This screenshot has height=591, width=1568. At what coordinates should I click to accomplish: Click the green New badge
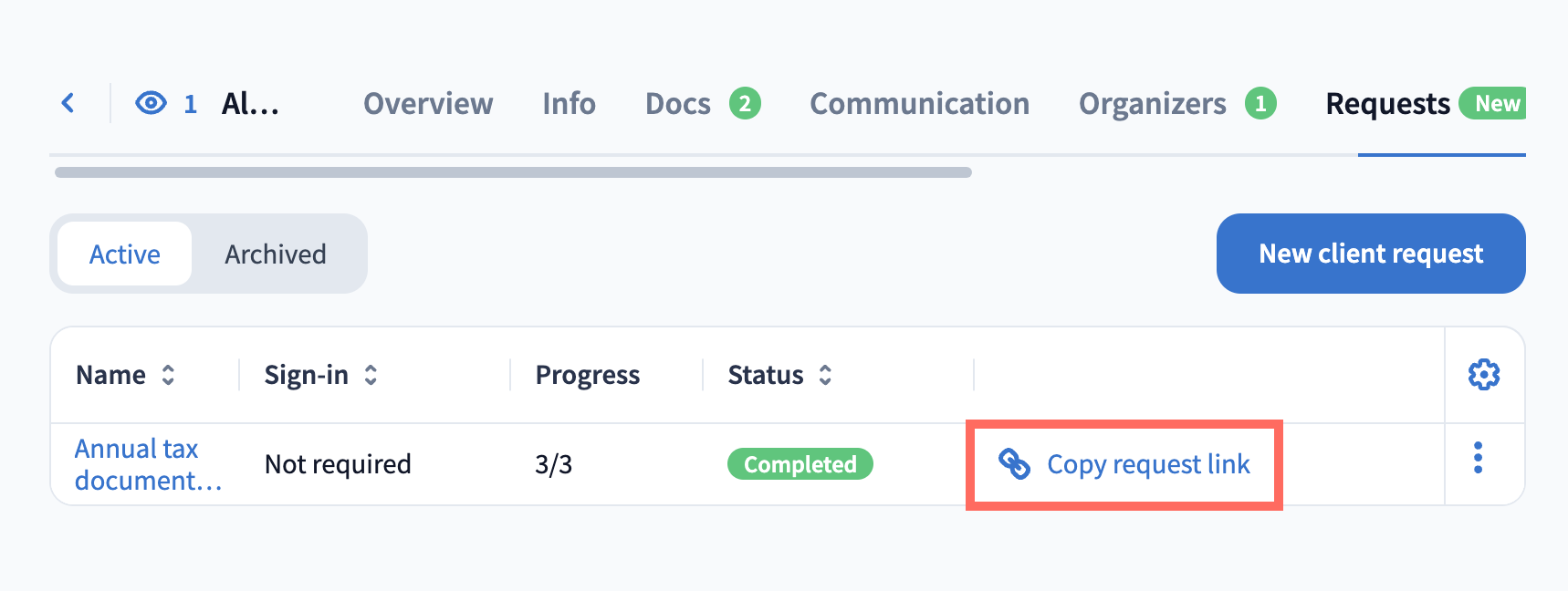tap(1496, 104)
